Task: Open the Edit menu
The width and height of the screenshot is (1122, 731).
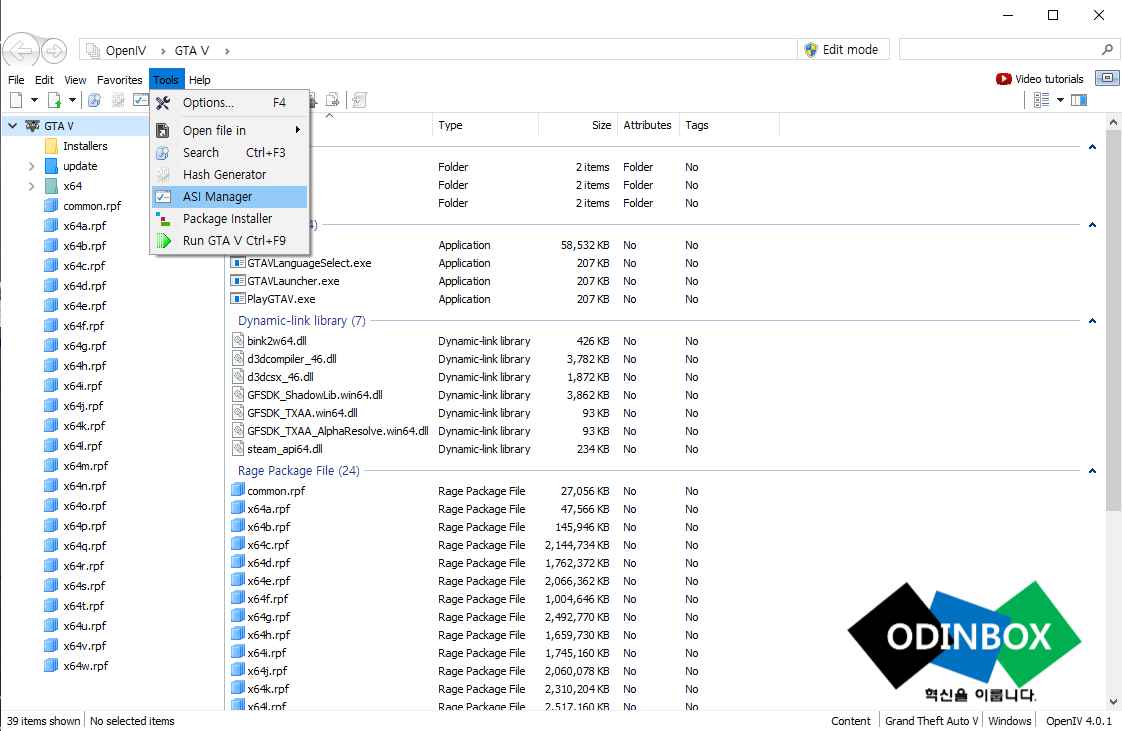Action: (44, 80)
